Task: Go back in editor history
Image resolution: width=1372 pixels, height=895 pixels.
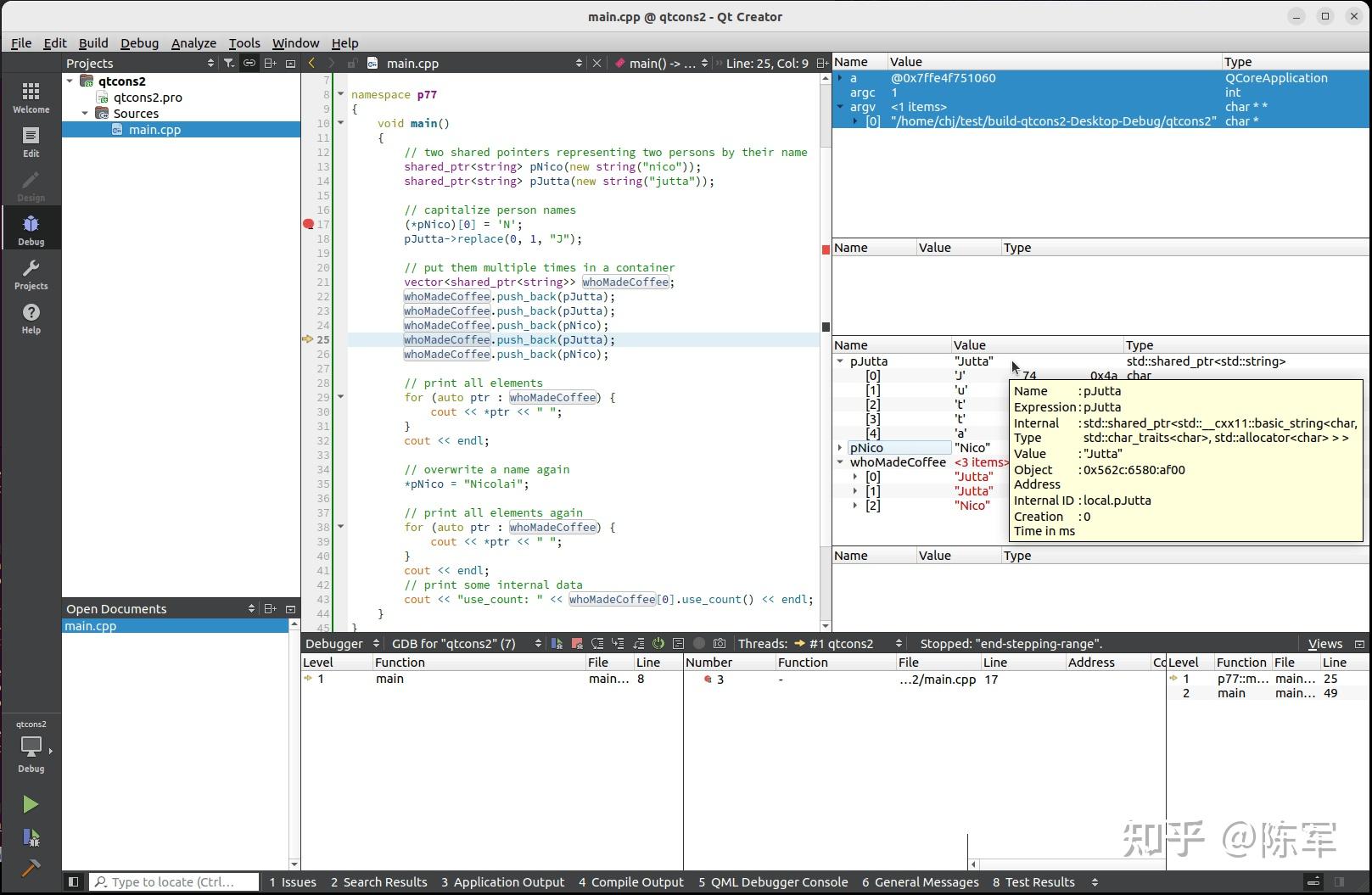Action: 311,63
